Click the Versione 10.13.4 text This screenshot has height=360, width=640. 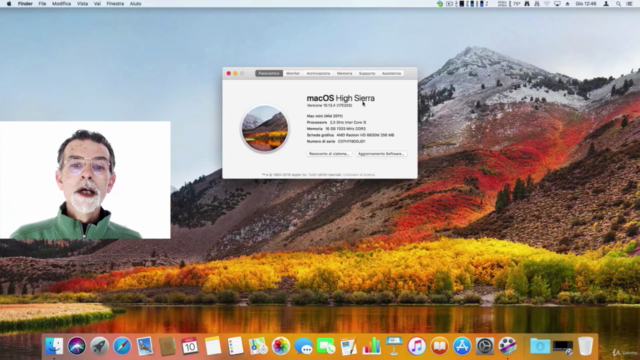coord(329,105)
